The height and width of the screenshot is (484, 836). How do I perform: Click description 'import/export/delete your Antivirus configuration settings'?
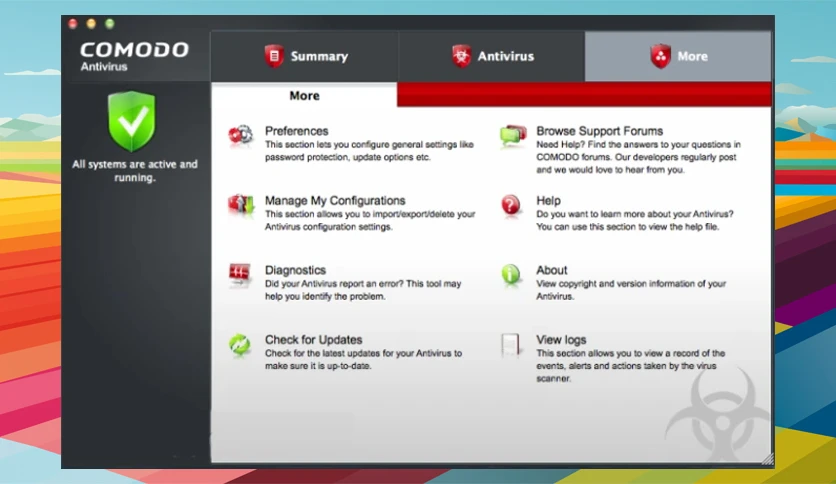[370, 220]
